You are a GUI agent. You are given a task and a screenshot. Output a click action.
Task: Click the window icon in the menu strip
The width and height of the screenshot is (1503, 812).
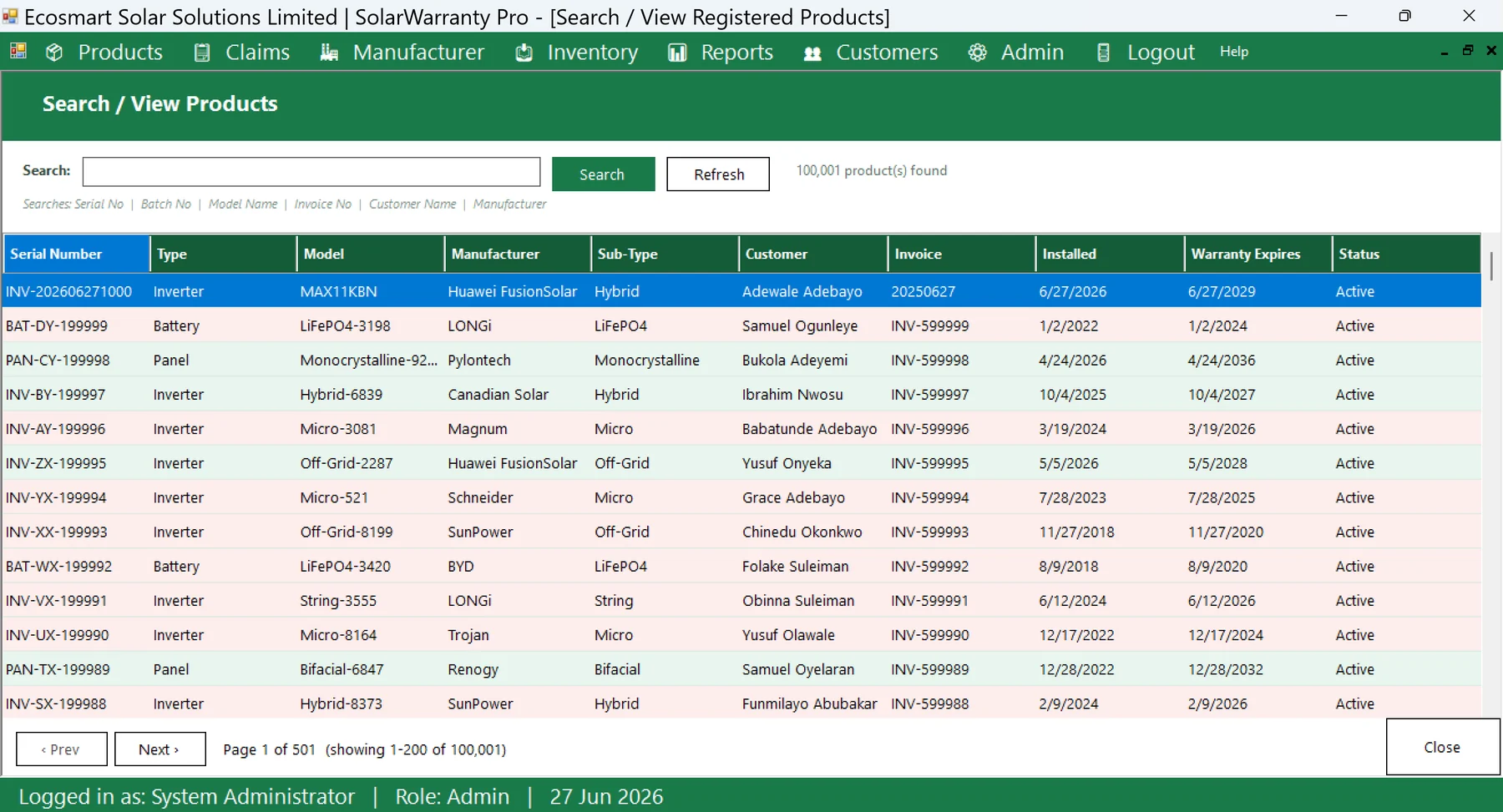pyautogui.click(x=18, y=52)
